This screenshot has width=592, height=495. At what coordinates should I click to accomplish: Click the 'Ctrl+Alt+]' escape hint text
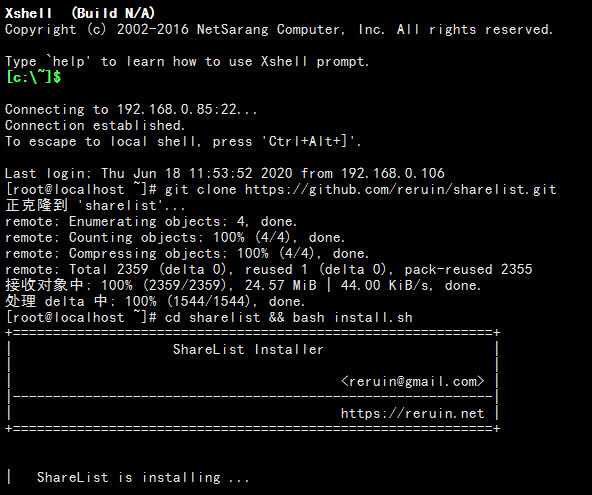coord(308,142)
